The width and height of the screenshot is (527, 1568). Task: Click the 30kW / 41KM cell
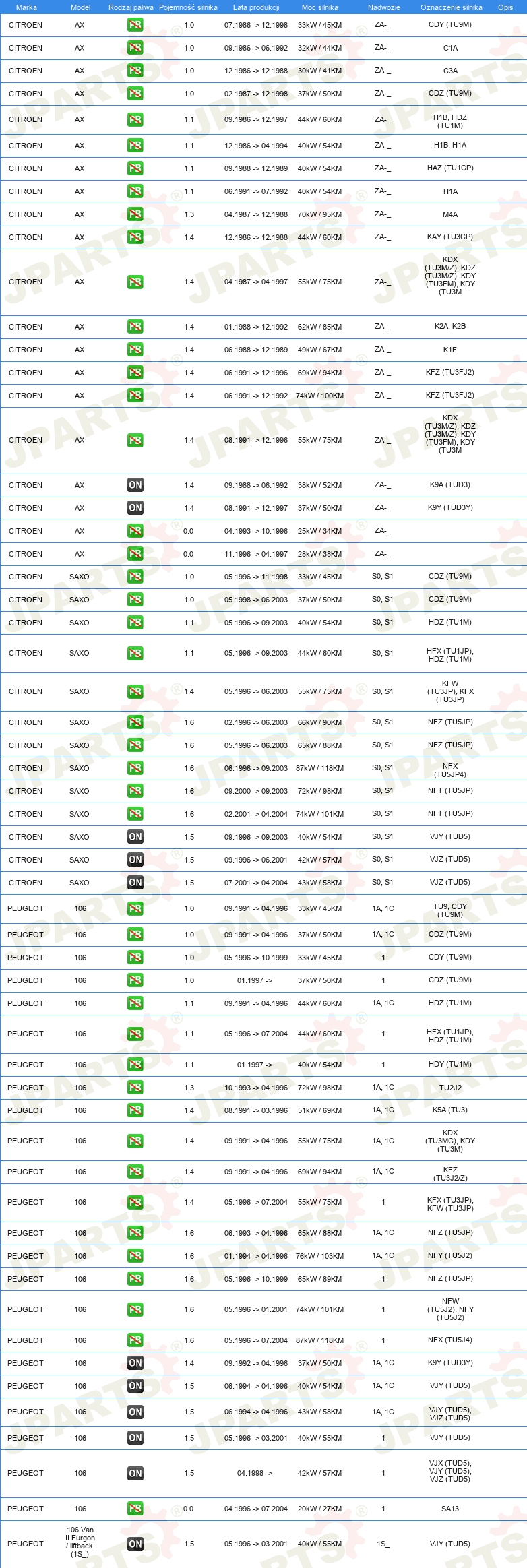[x=320, y=71]
